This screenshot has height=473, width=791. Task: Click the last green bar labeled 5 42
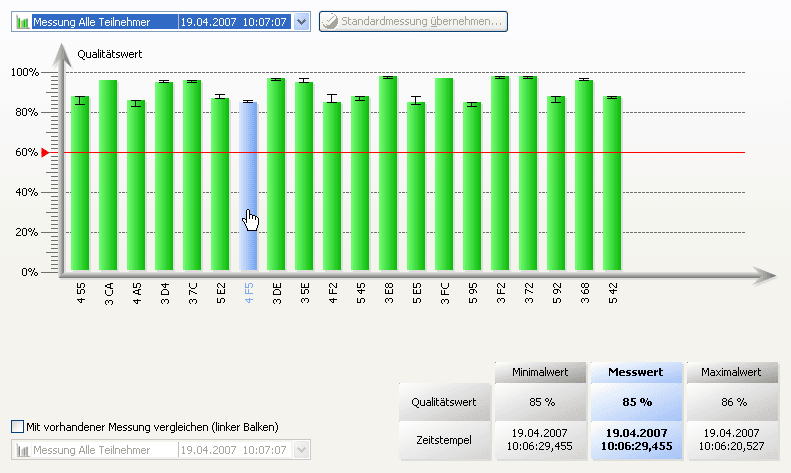pos(612,183)
